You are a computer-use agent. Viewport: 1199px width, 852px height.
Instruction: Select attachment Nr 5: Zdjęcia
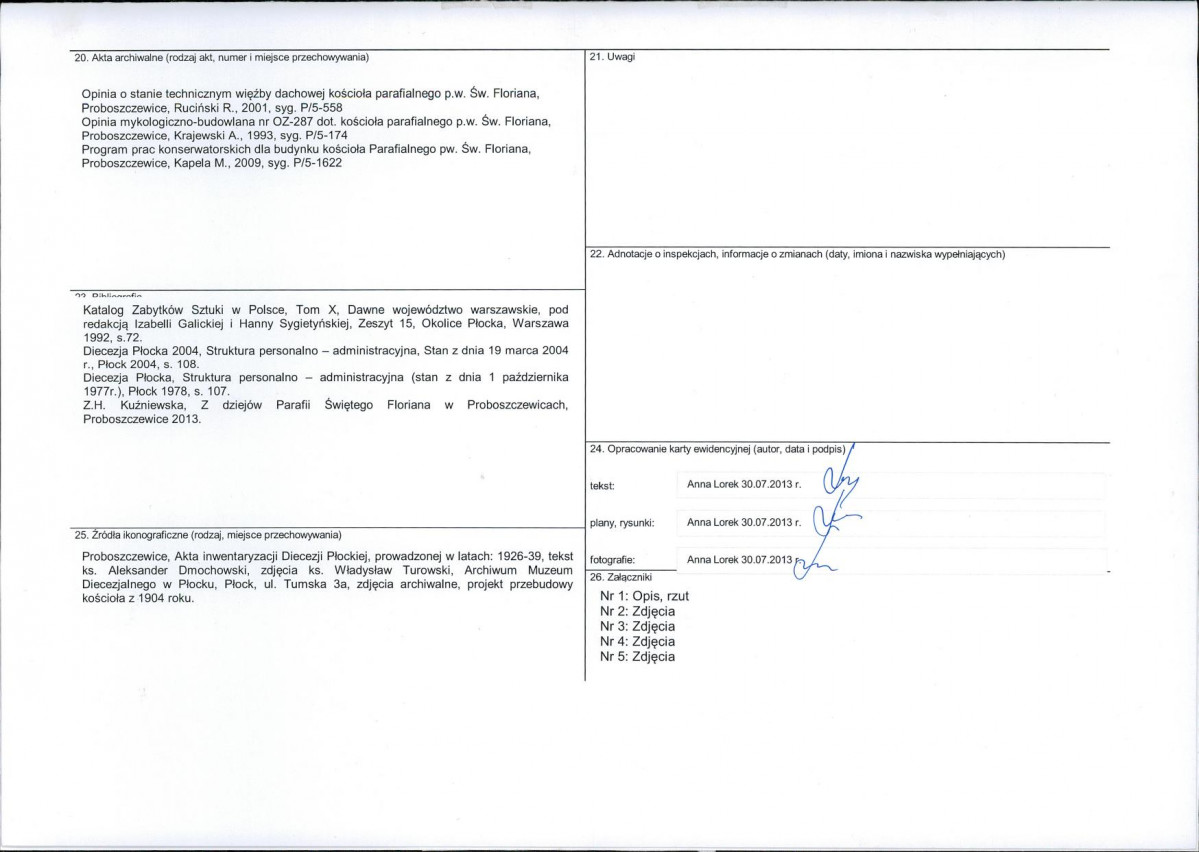click(x=637, y=656)
